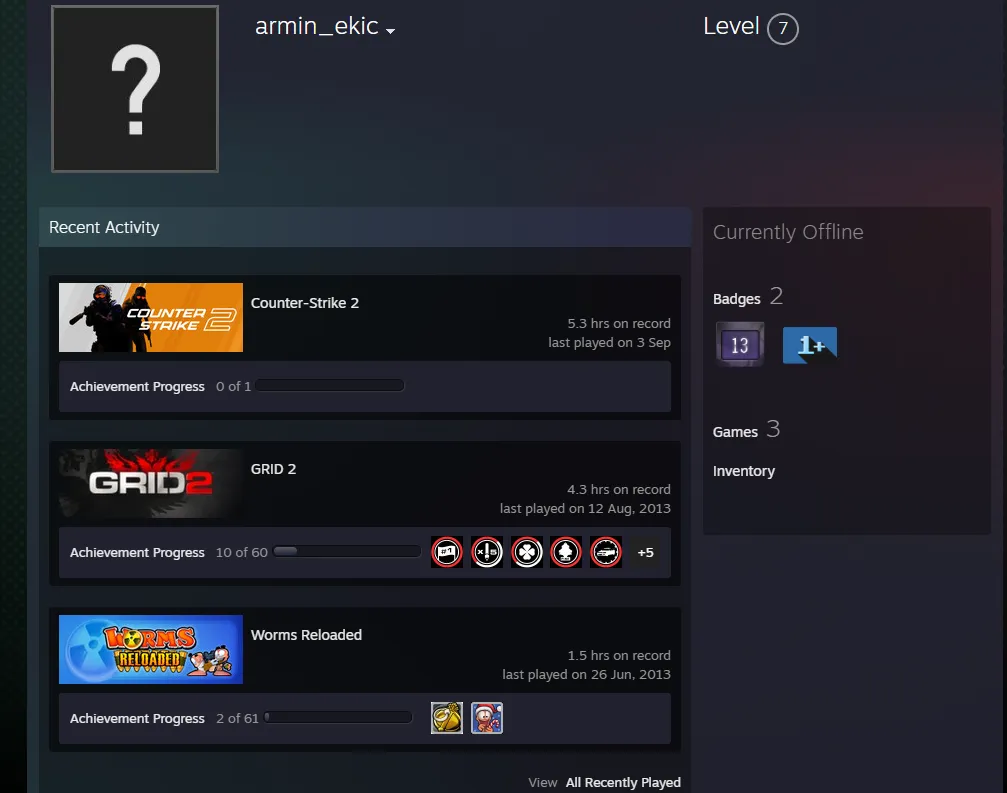View the blue 1+ games badge
This screenshot has height=793, width=1007.
[x=810, y=345]
